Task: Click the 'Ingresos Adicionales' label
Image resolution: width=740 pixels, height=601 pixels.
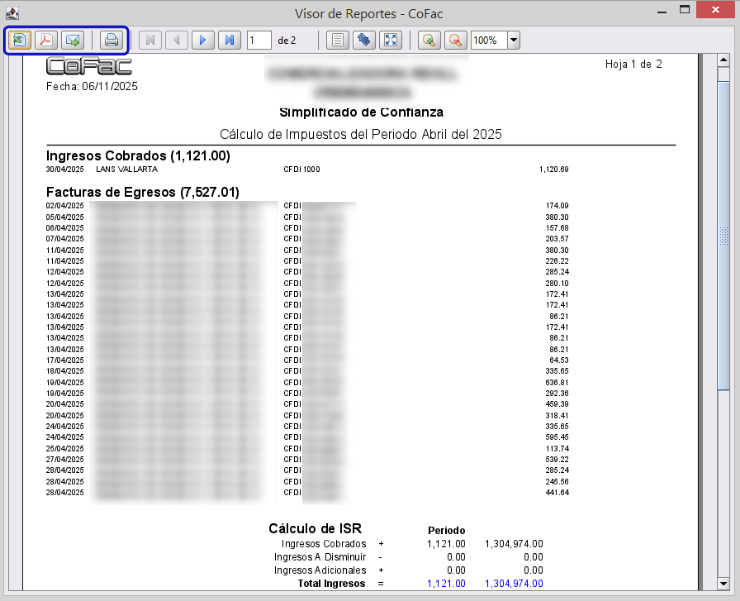Action: click(x=320, y=570)
